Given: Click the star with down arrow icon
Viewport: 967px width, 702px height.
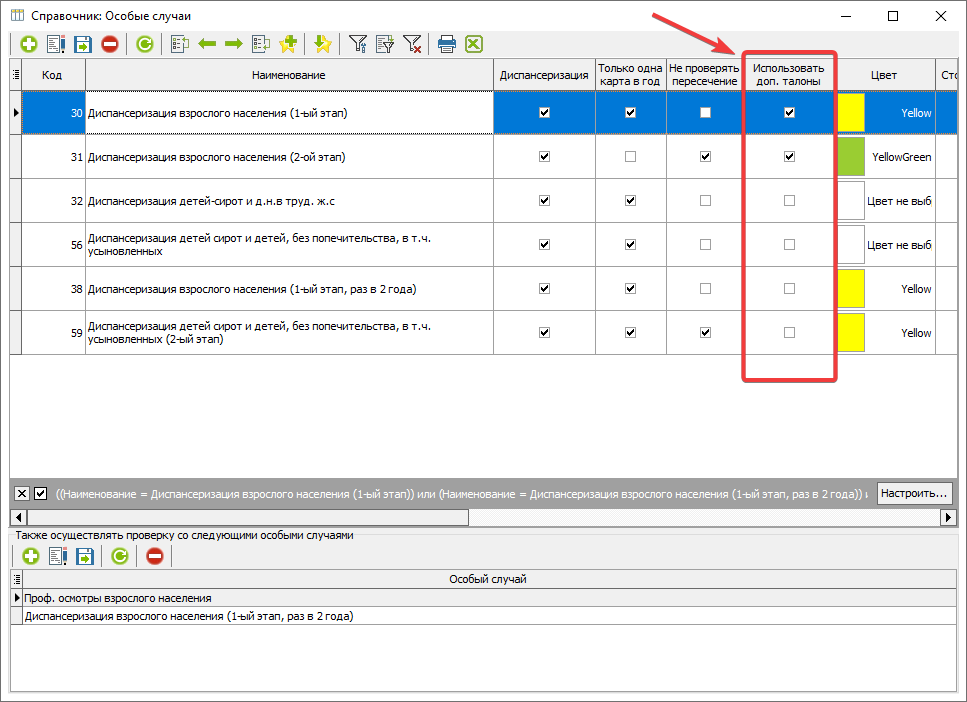Looking at the screenshot, I should (323, 44).
